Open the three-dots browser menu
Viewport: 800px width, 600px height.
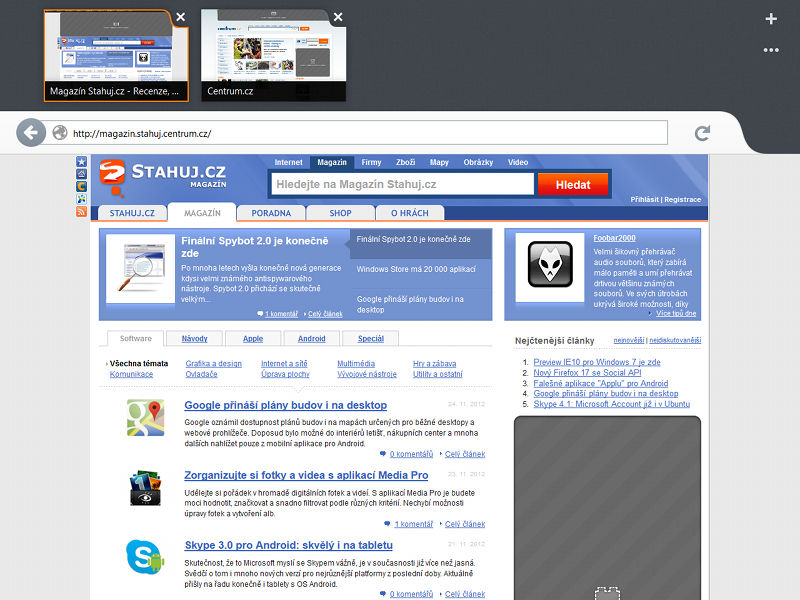tap(771, 50)
